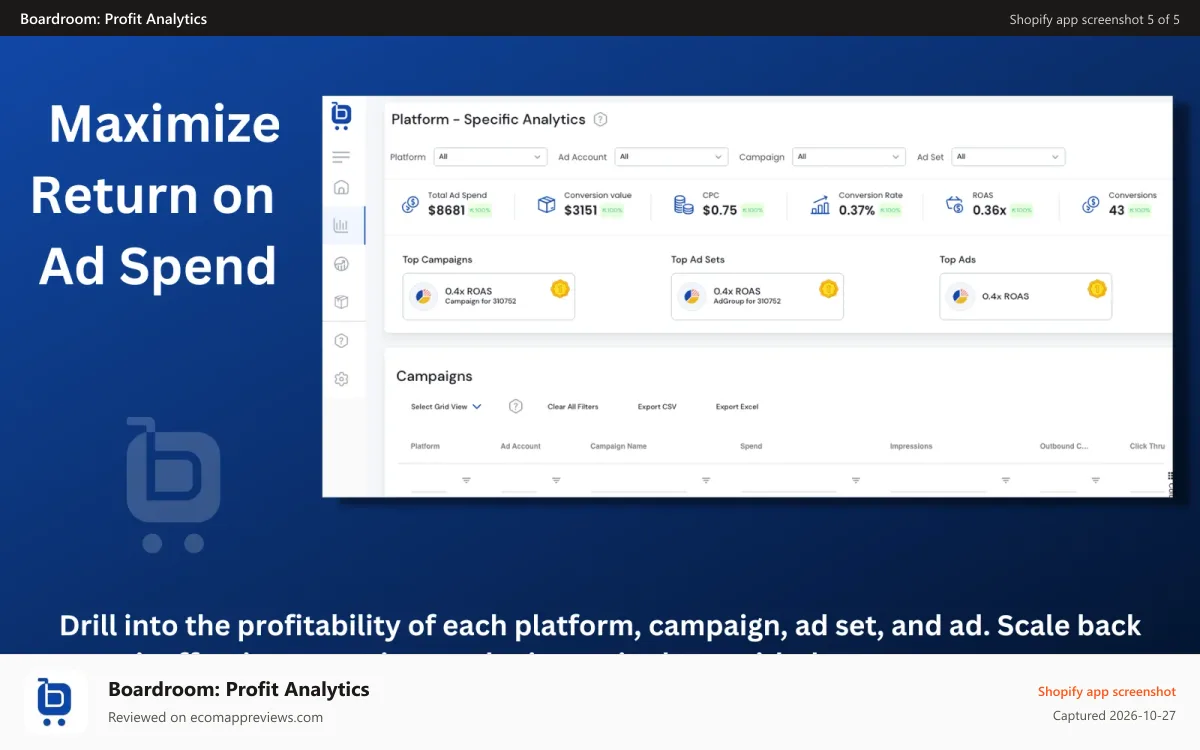The width and height of the screenshot is (1200, 750).
Task: Click the $3151 Conversion value figure
Action: pos(581,210)
